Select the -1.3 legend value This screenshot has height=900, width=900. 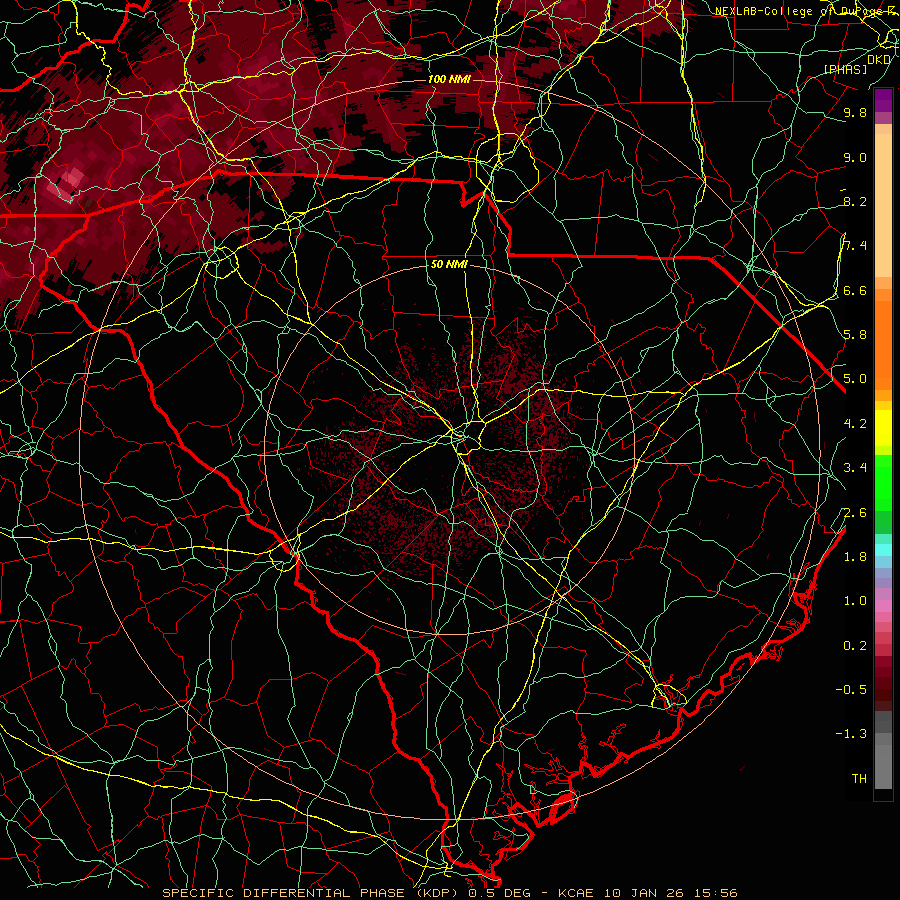(x=851, y=734)
